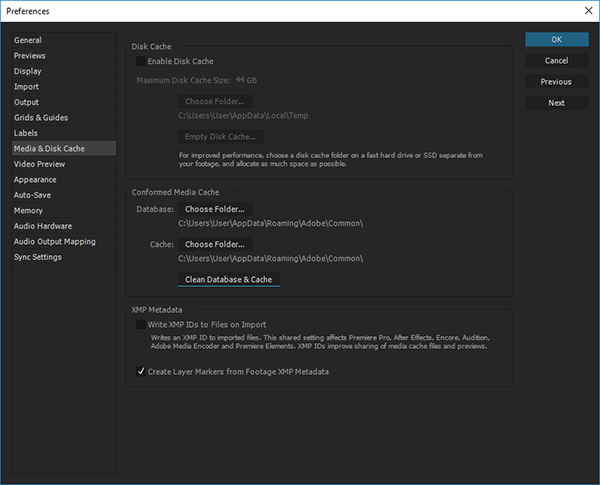Select Grids & Guides in sidebar
This screenshot has height=485, width=600.
[41, 118]
